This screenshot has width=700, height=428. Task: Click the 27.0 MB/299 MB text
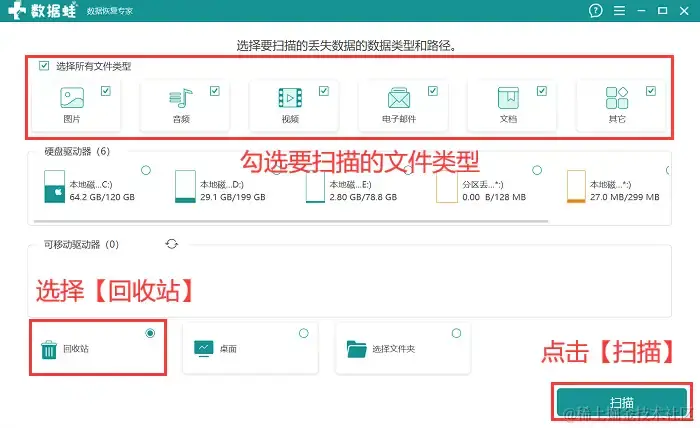[625, 197]
